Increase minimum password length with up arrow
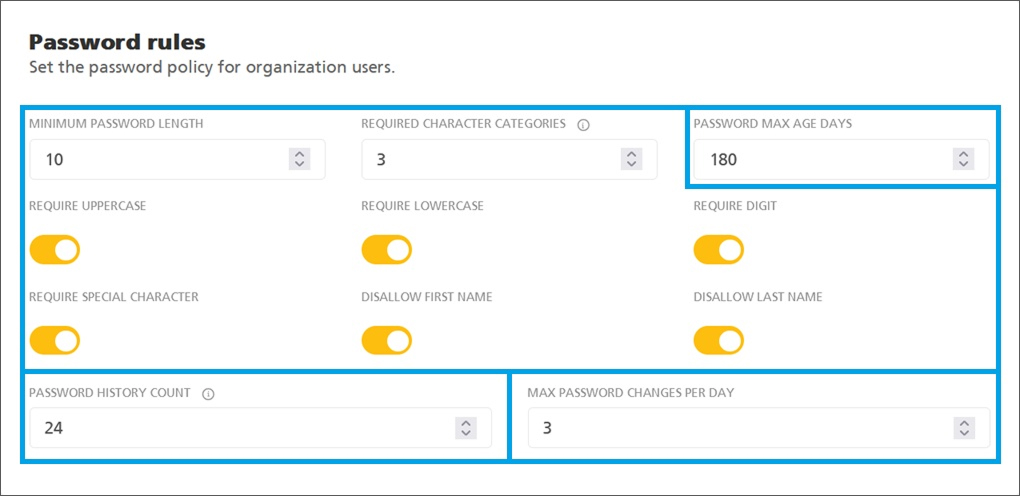The height and width of the screenshot is (496, 1020). (x=299, y=154)
